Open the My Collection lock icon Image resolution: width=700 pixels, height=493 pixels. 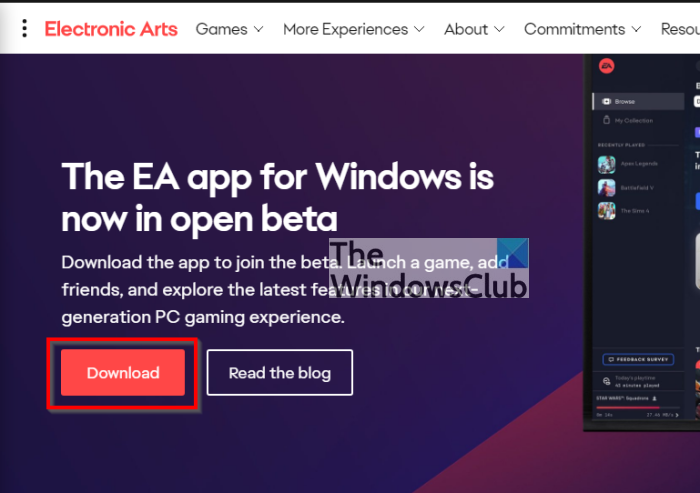(x=606, y=120)
